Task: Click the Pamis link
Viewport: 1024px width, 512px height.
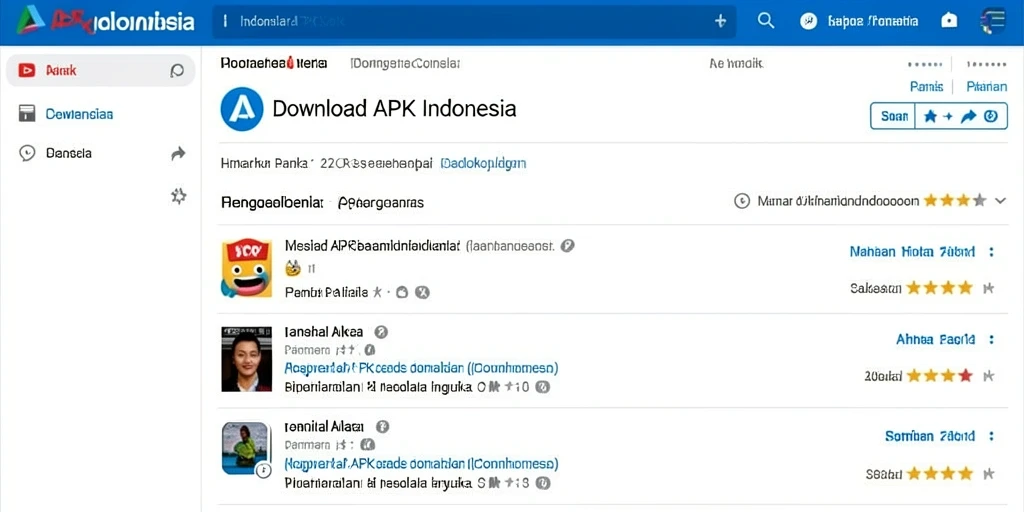Action: (x=926, y=87)
